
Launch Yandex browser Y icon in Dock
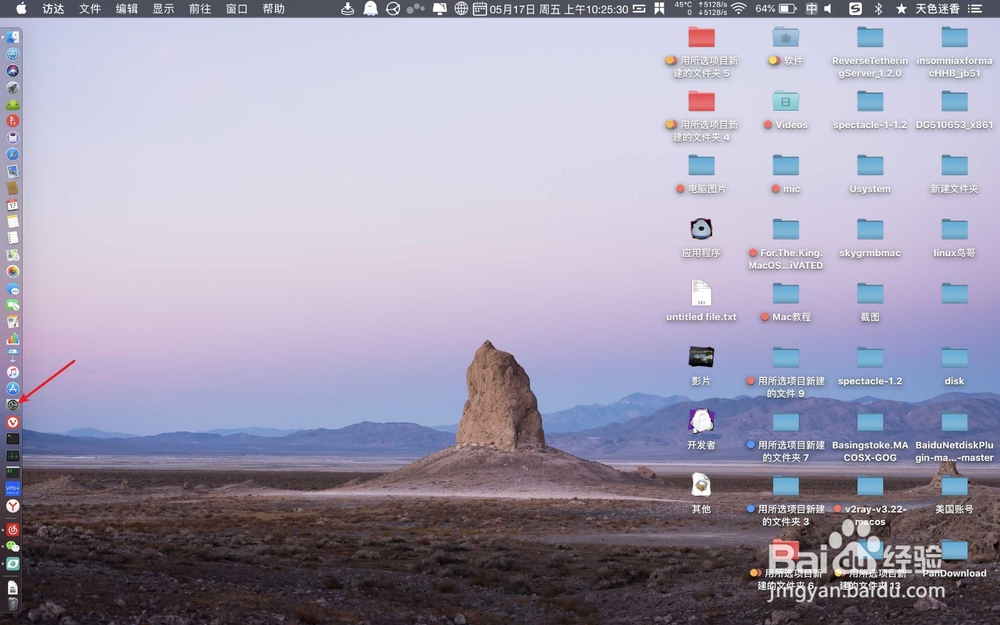coord(13,506)
